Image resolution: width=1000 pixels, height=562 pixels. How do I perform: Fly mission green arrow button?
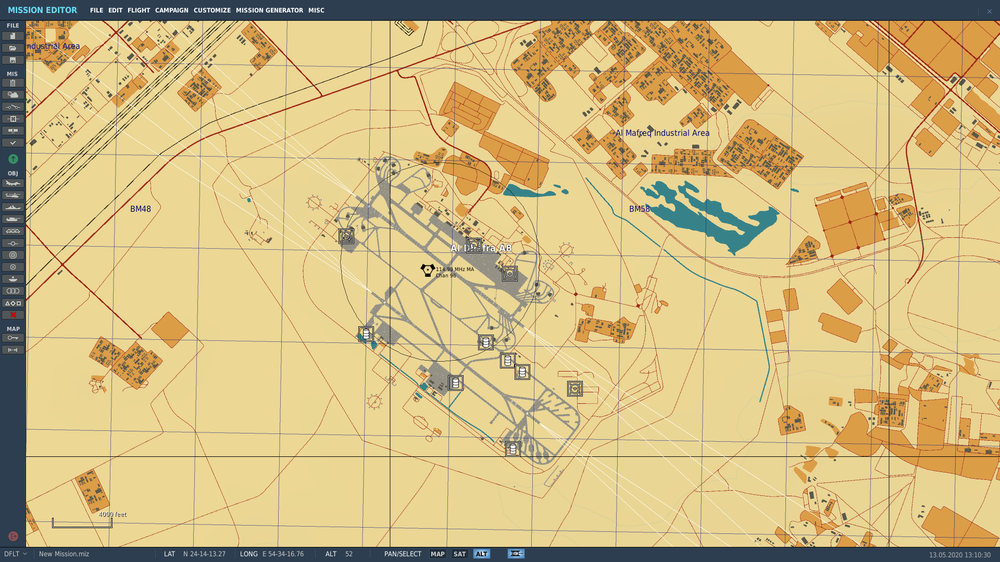click(x=13, y=159)
